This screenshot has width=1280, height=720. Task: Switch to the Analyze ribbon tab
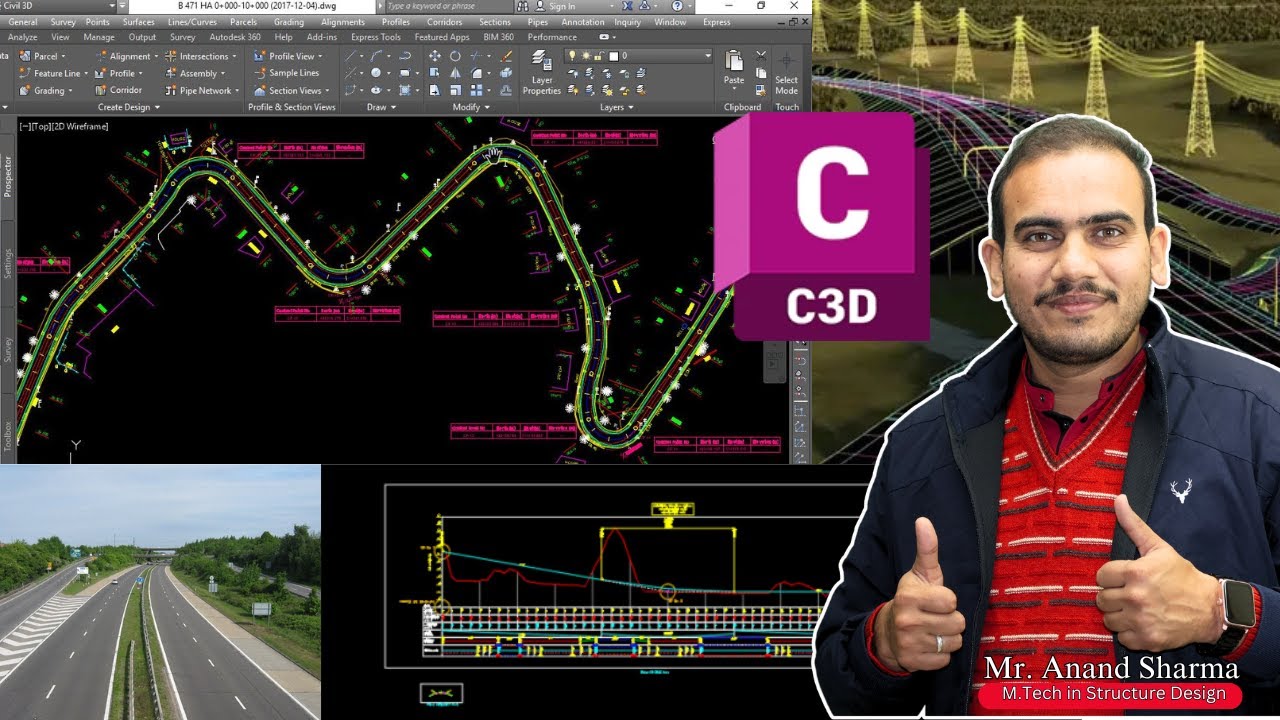pos(22,37)
